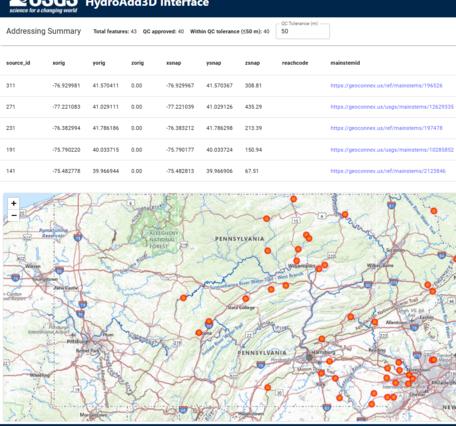The width and height of the screenshot is (456, 426).
Task: Zoom out on the map
Action: pyautogui.click(x=14, y=215)
